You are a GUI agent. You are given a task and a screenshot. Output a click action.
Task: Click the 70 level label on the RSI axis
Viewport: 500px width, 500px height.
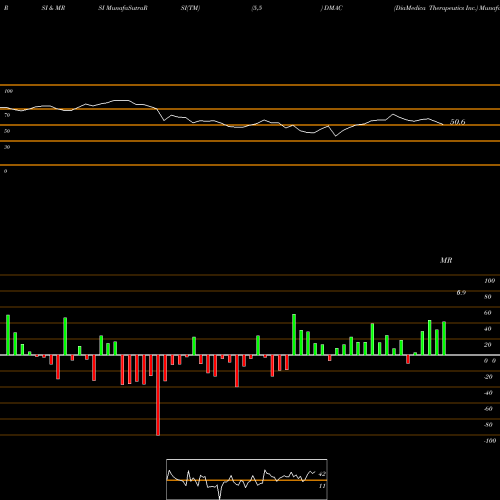7,115
